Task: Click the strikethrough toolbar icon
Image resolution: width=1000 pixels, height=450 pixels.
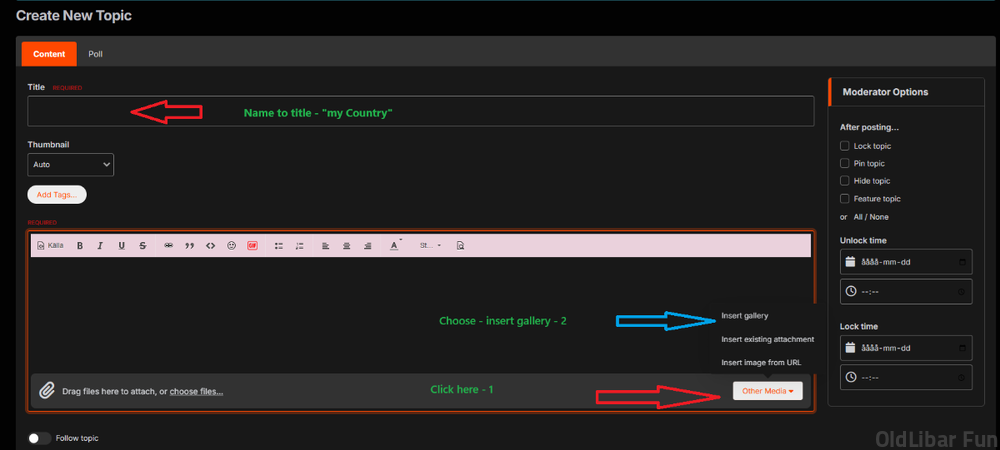Action: click(x=143, y=245)
